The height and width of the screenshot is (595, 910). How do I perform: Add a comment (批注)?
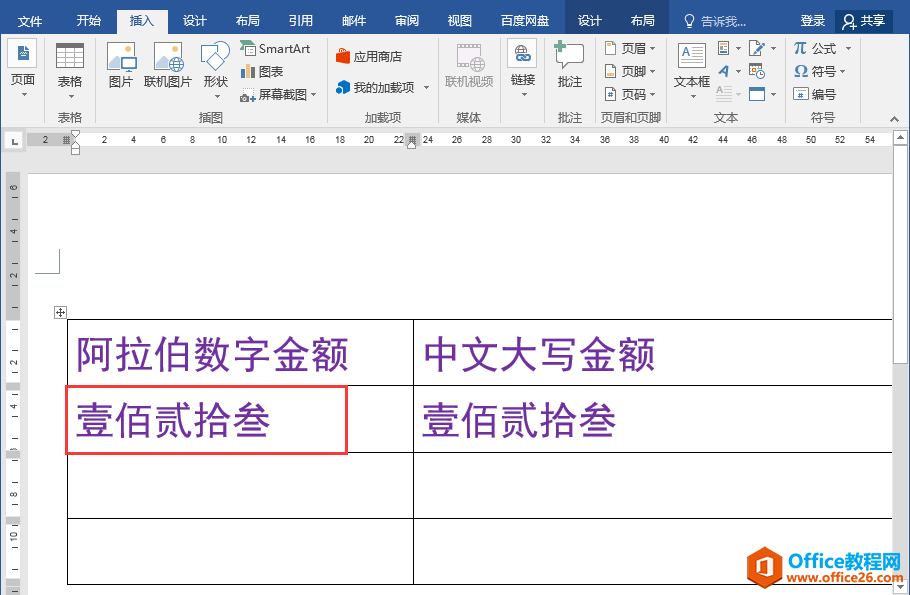coord(569,65)
